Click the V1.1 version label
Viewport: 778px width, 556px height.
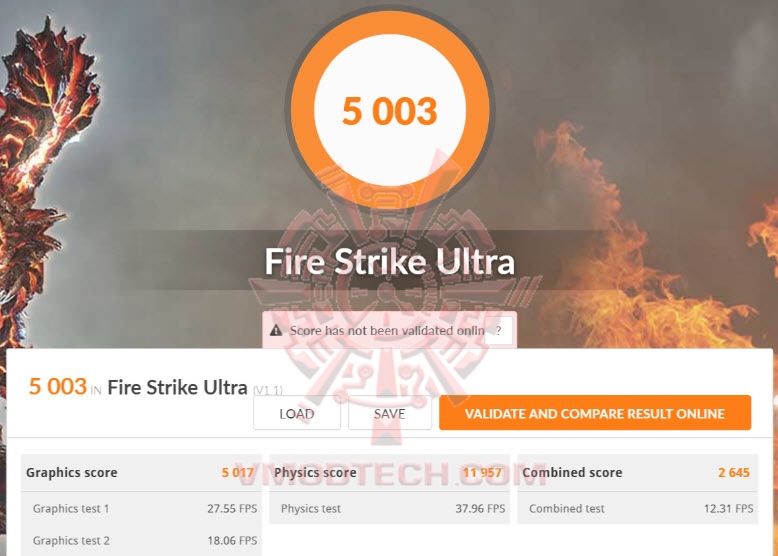[x=268, y=390]
